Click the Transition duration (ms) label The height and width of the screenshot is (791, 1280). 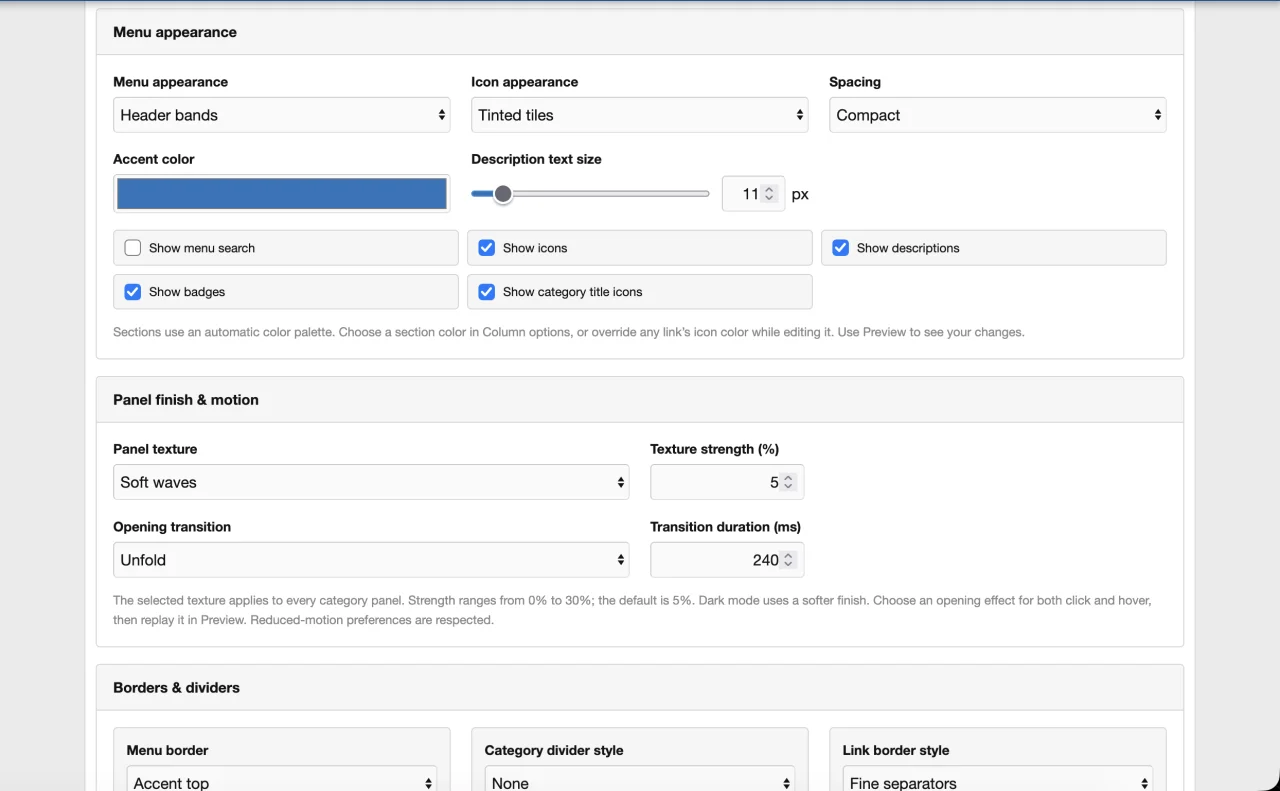click(x=726, y=527)
